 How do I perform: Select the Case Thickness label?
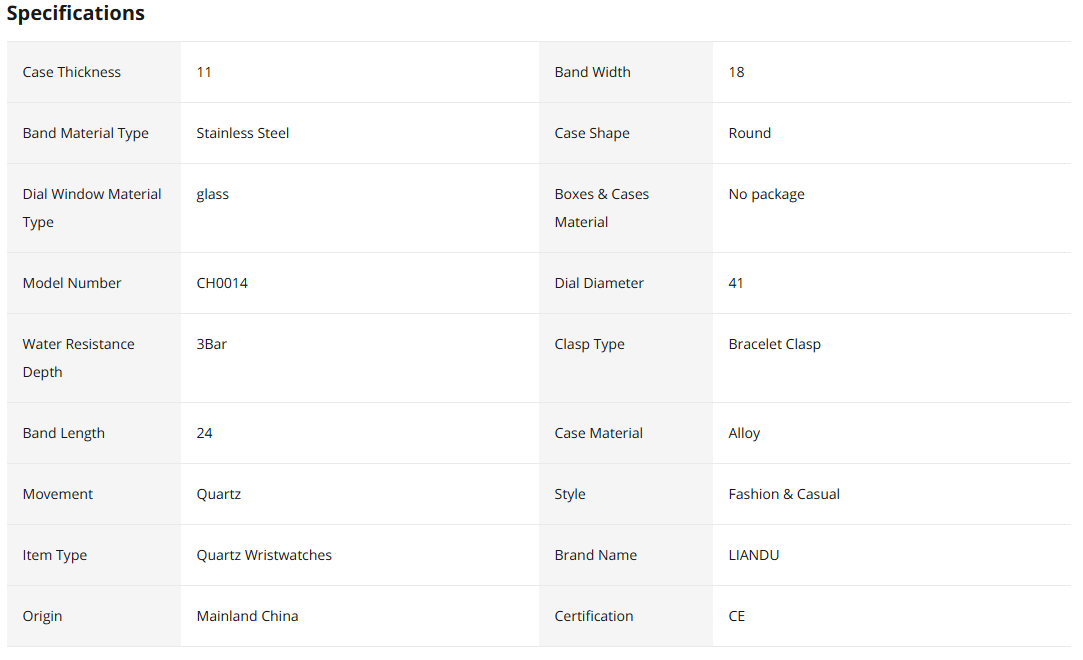click(71, 72)
